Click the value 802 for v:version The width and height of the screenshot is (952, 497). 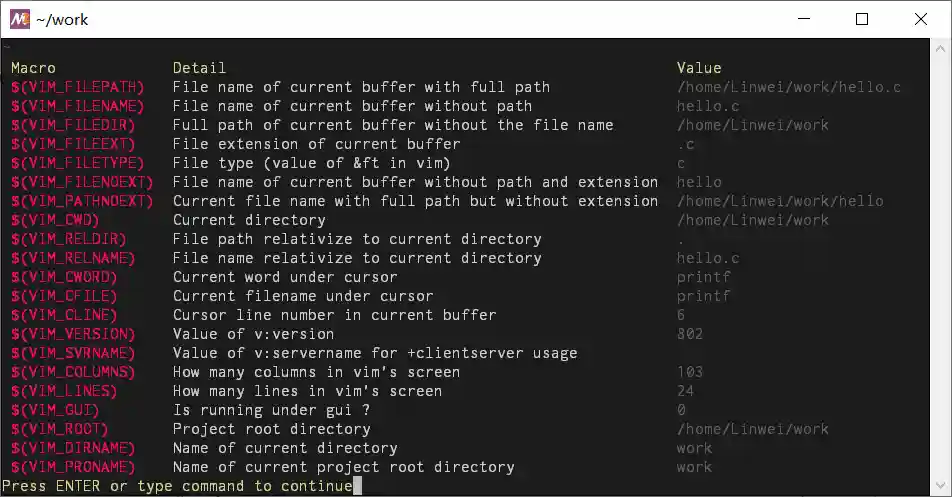[x=690, y=334]
